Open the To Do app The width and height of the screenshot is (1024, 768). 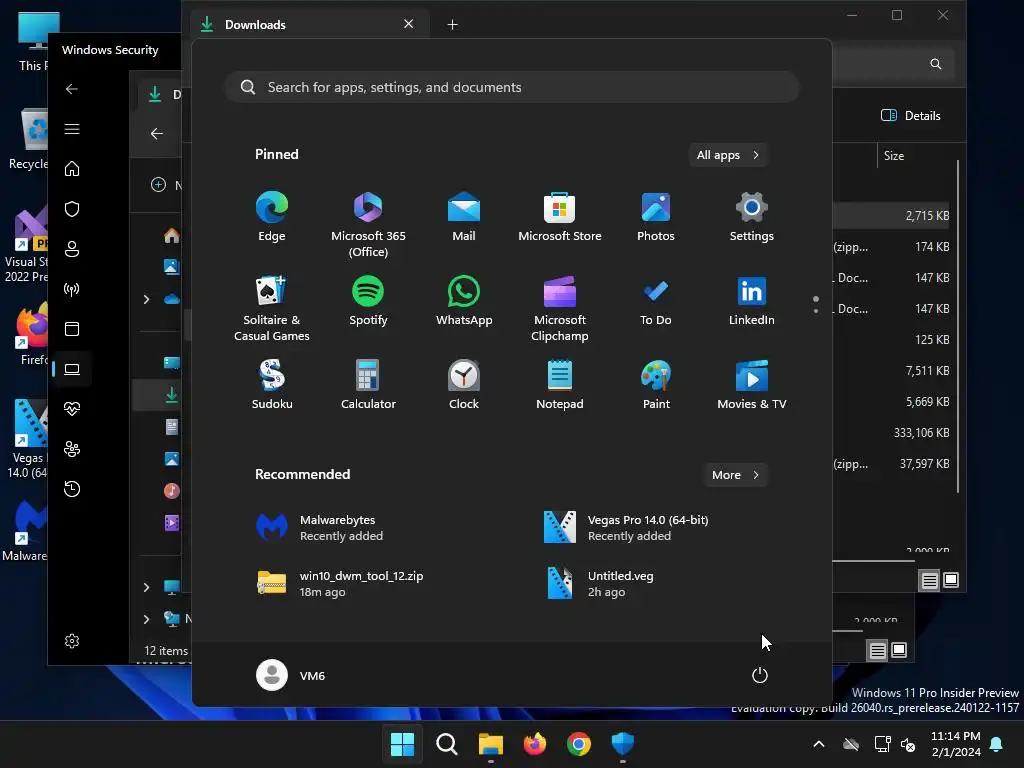(x=656, y=301)
